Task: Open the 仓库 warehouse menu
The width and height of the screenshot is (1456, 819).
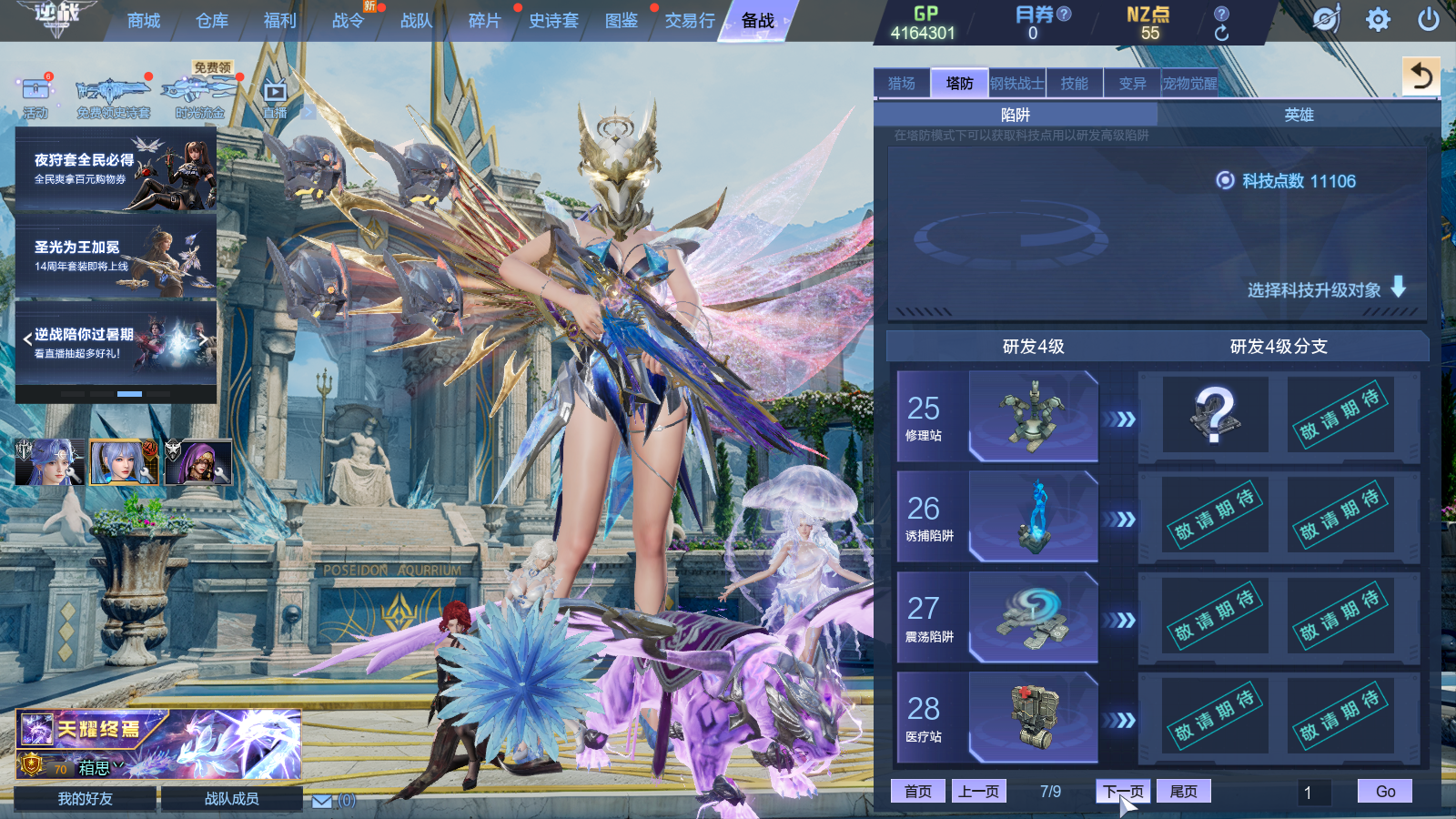Action: [212, 21]
